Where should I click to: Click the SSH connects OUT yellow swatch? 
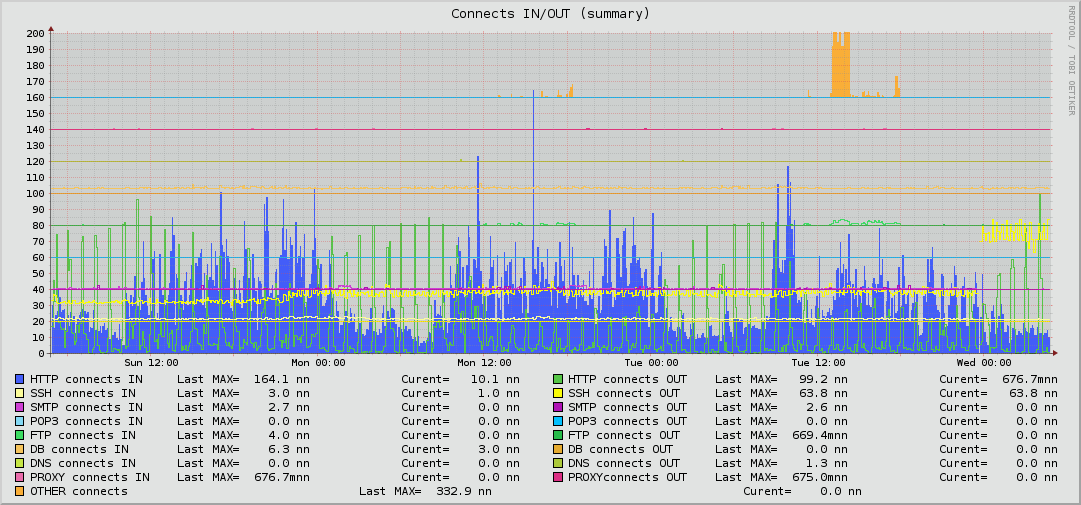(558, 393)
